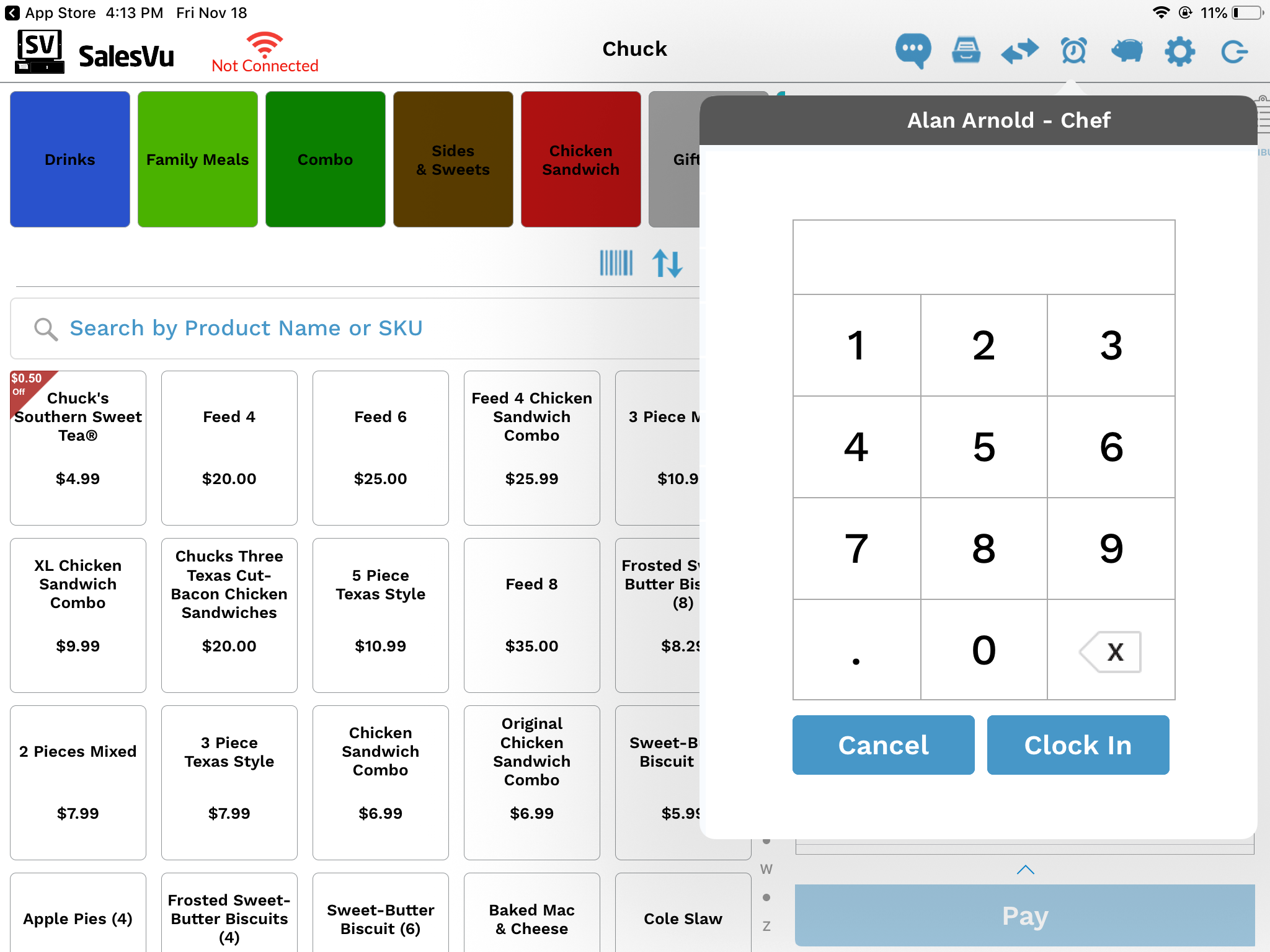Open the cash drawer register icon
1270x952 pixels.
(966, 50)
